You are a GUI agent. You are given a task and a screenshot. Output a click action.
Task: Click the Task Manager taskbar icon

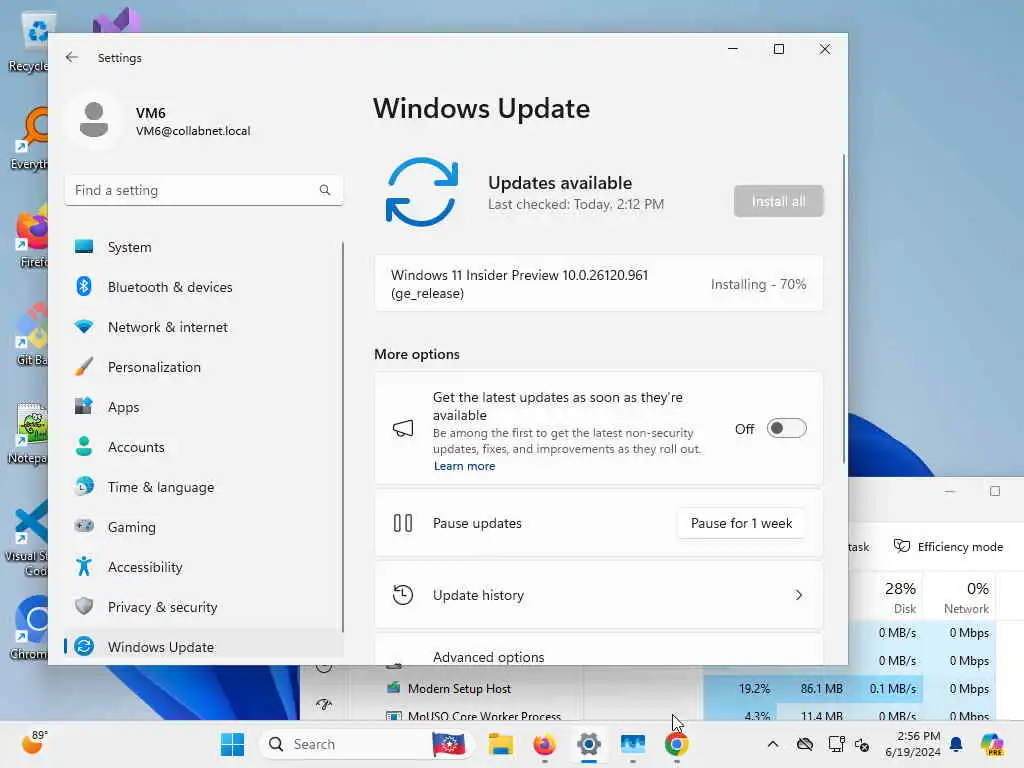(633, 744)
